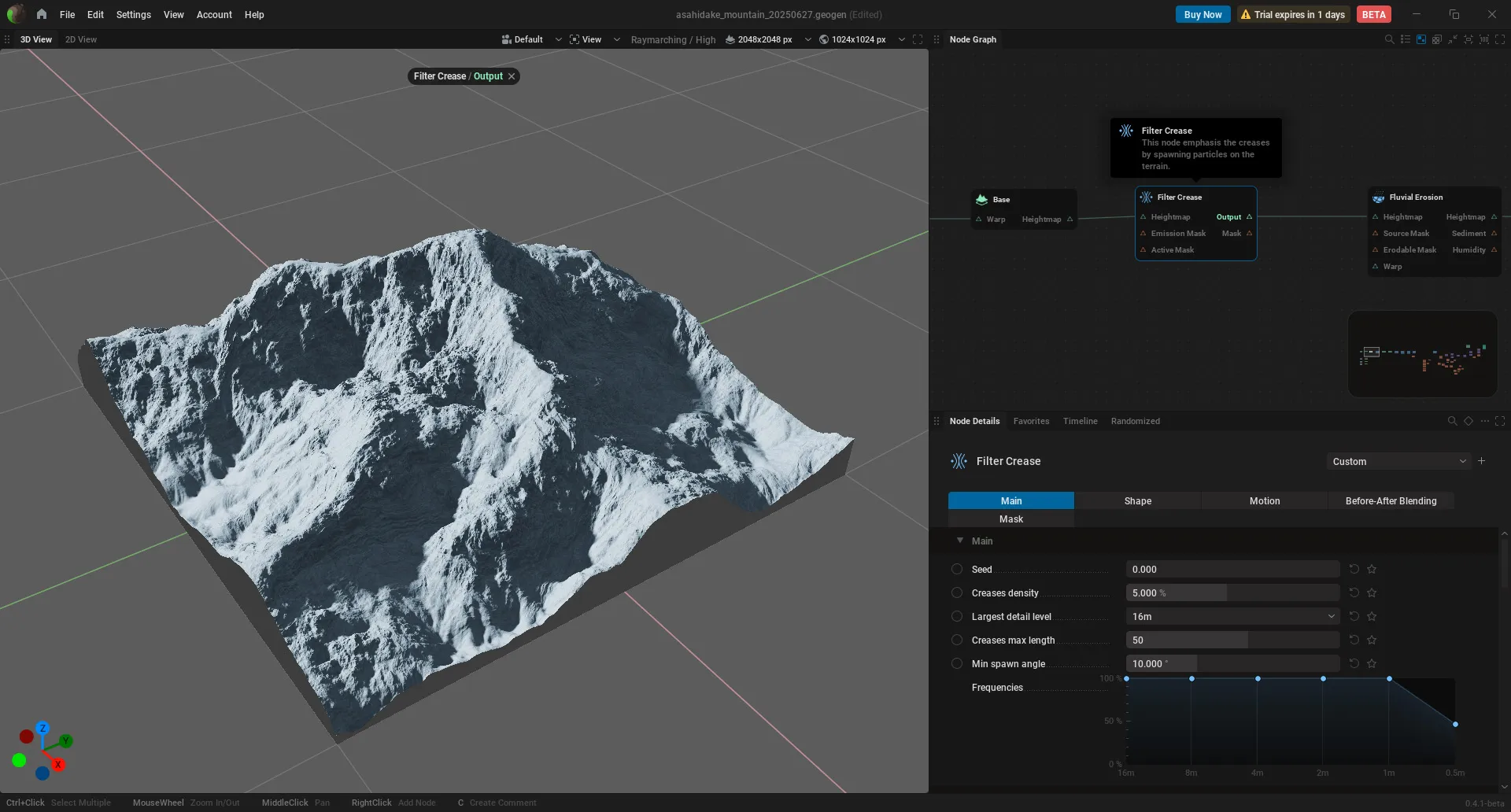The image size is (1511, 812).
Task: Click the fullscreen icon in 3D View toolbar
Action: (918, 39)
